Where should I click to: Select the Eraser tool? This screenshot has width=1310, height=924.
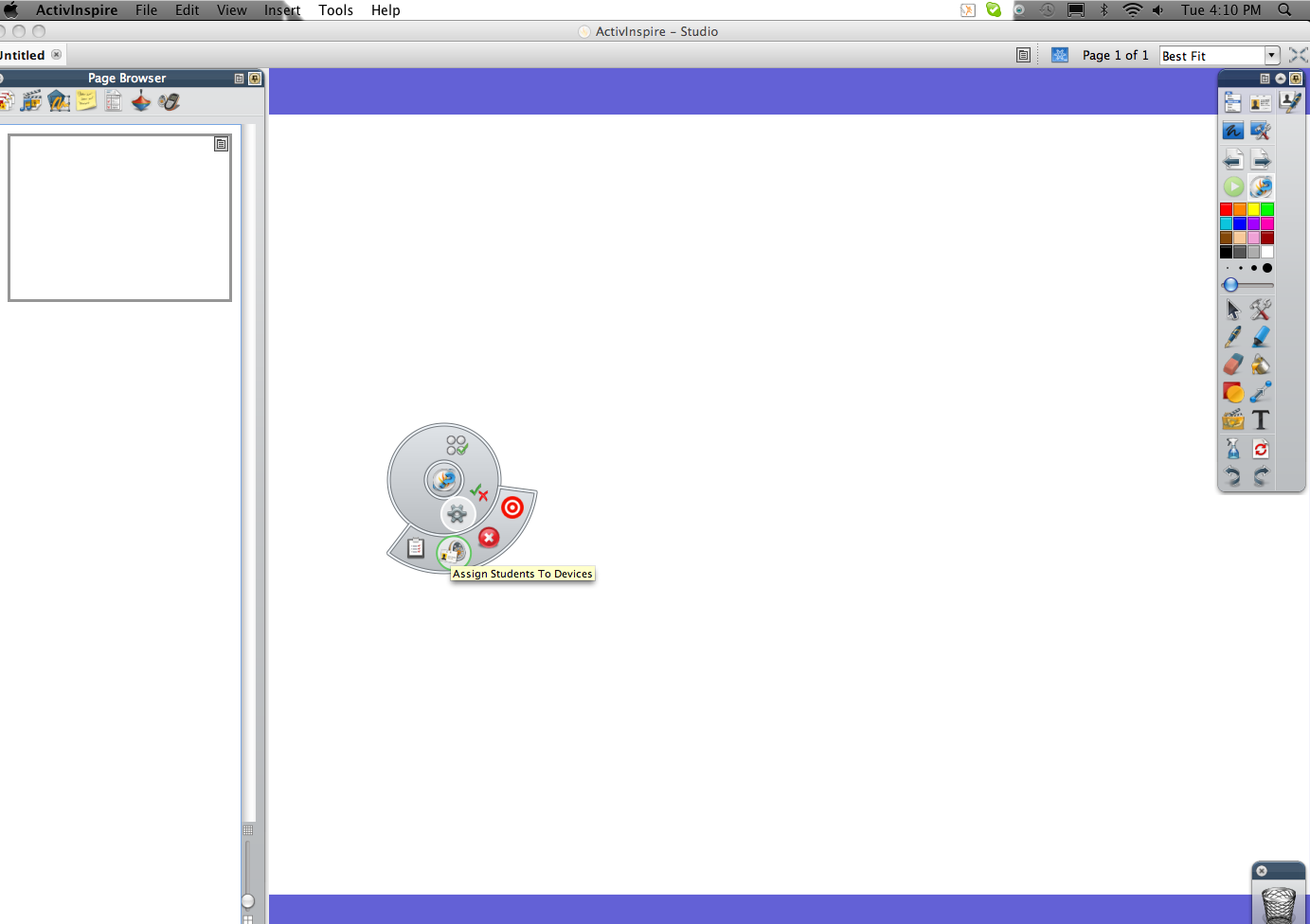point(1232,364)
